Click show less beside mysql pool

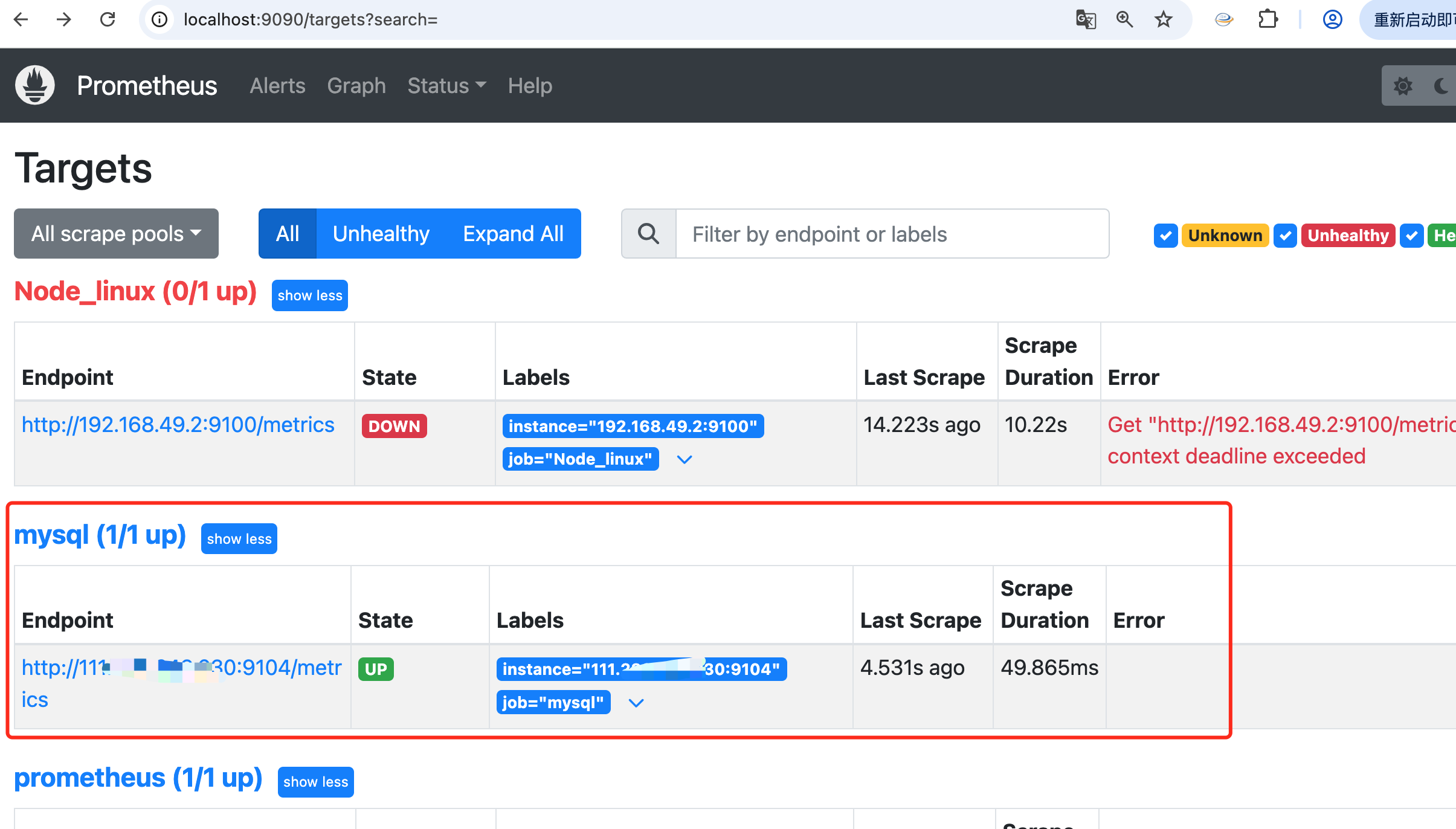tap(239, 538)
